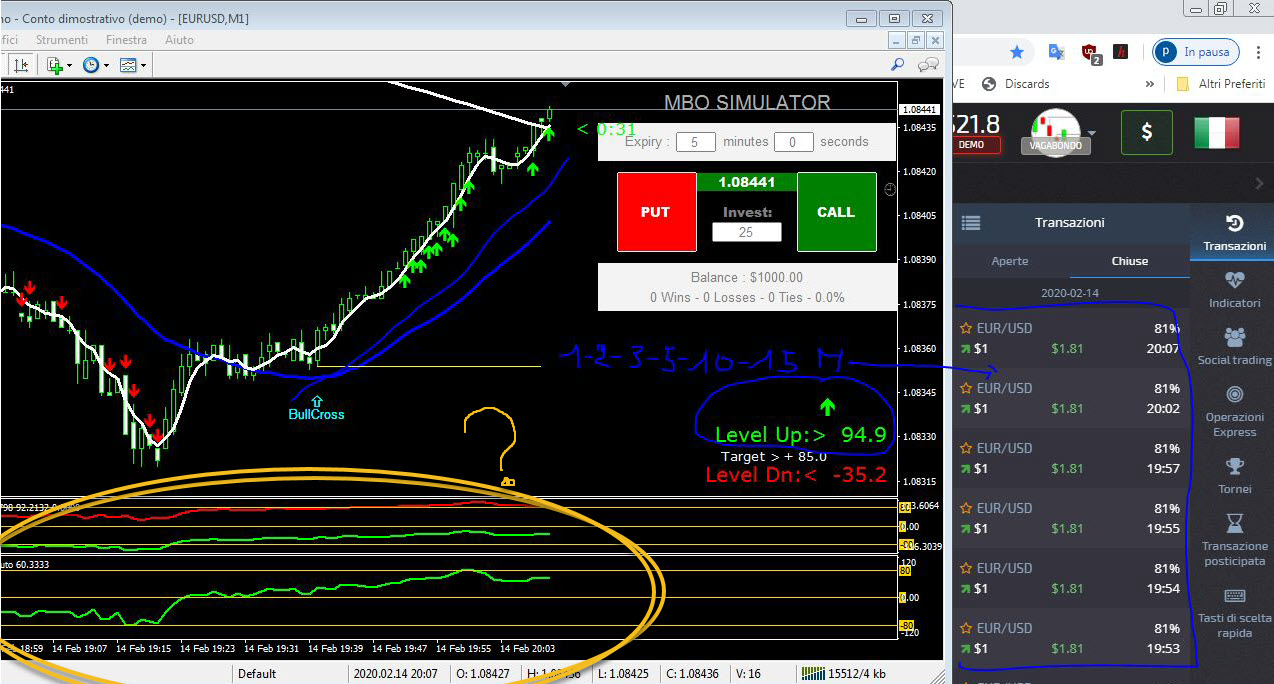Image resolution: width=1274 pixels, height=684 pixels.
Task: Click the red PUT button
Action: [655, 212]
